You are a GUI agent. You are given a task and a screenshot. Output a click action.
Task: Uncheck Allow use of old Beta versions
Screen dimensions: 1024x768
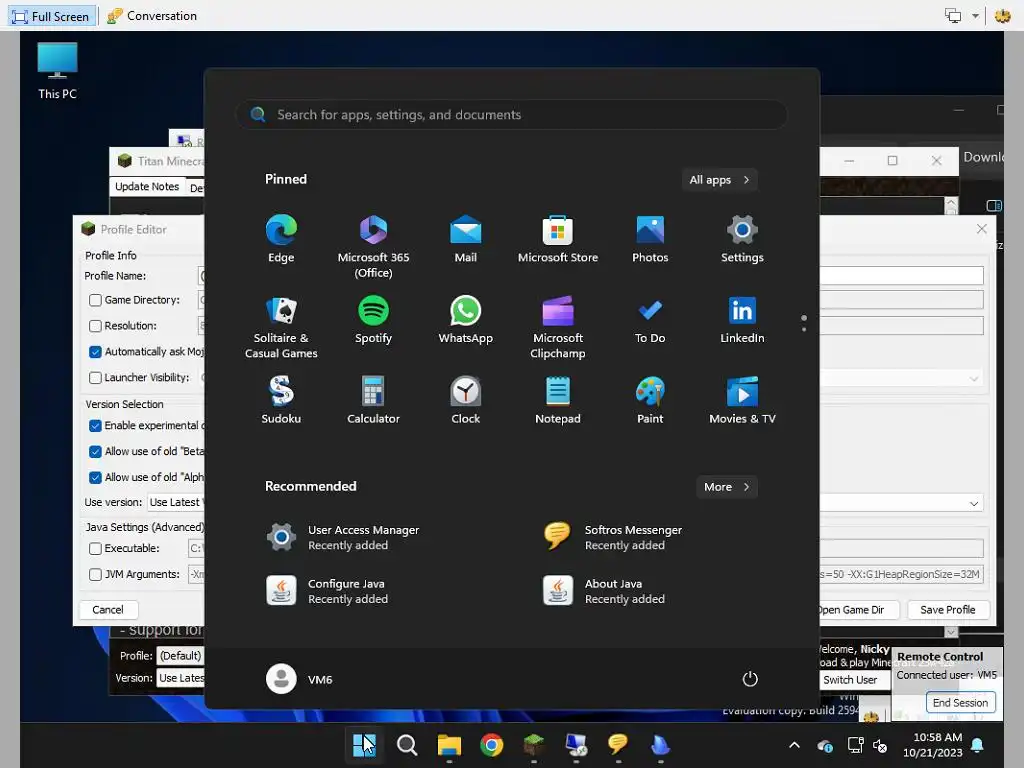[x=95, y=451]
